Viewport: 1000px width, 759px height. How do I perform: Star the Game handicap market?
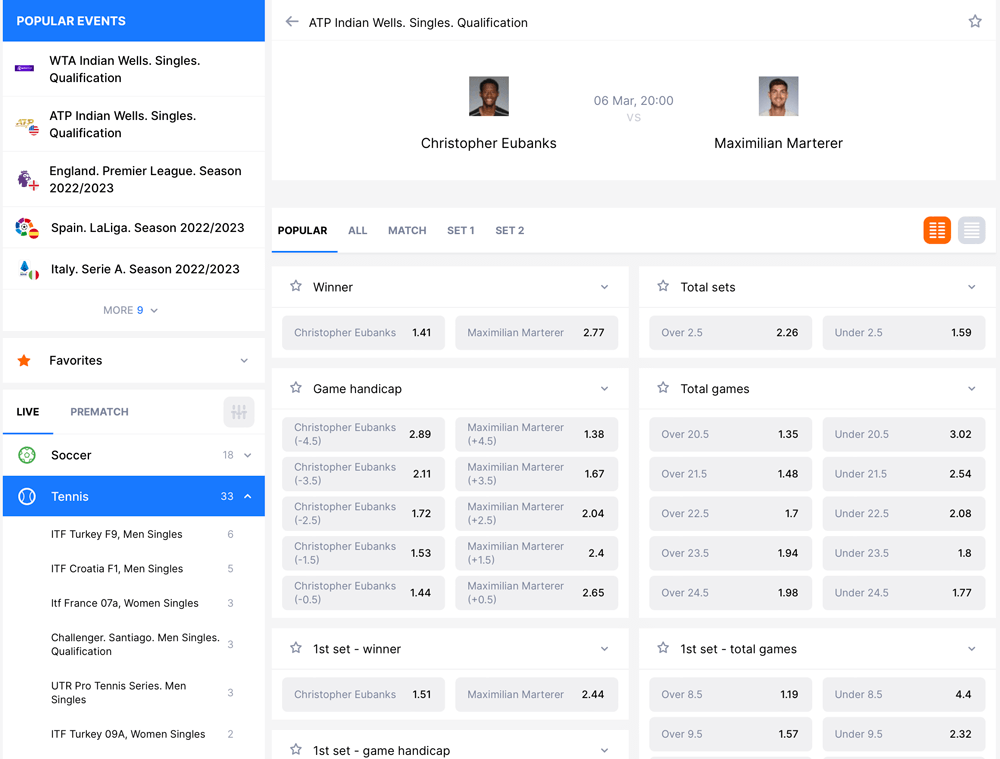pos(296,389)
